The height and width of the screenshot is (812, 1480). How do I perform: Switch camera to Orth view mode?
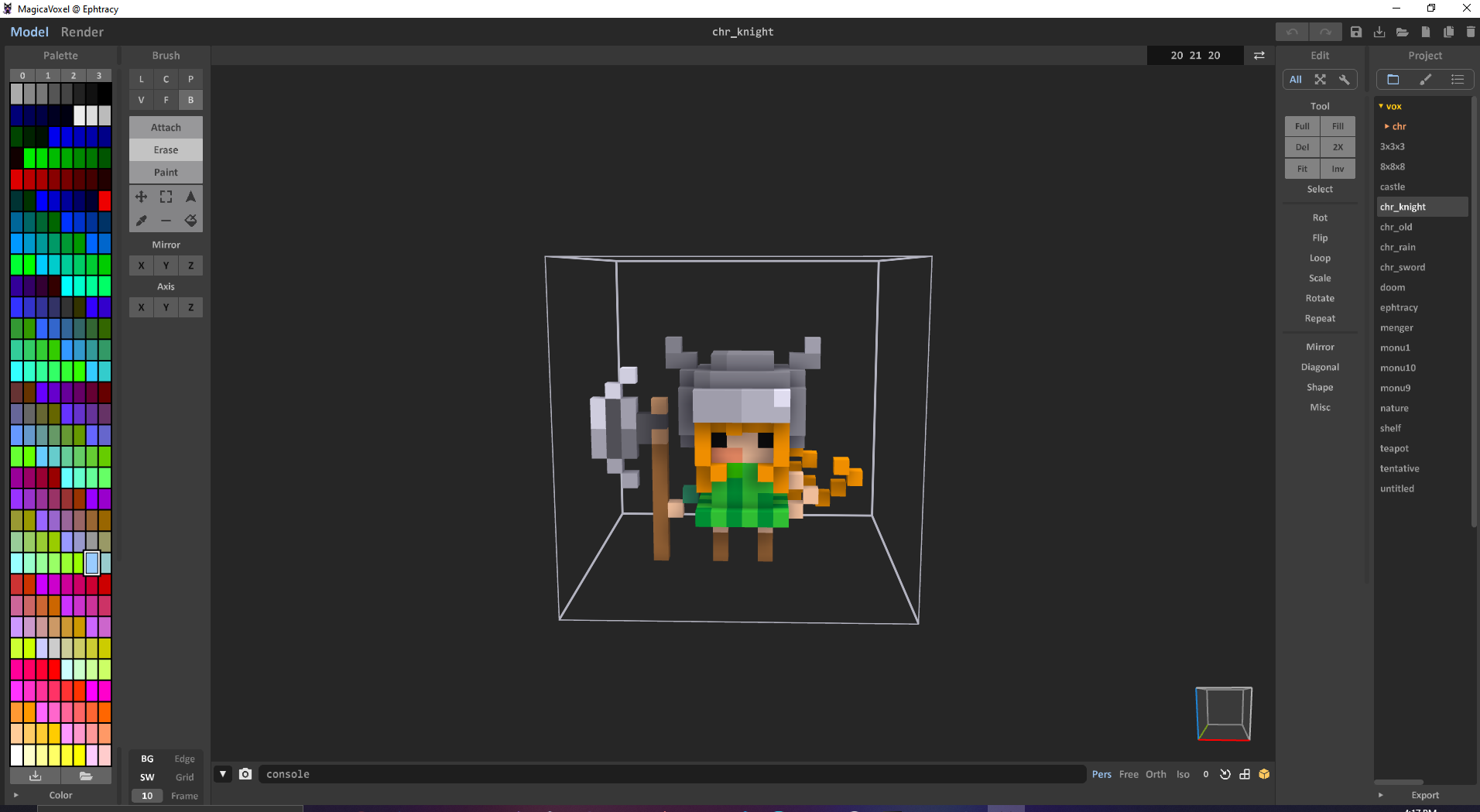tap(1156, 774)
